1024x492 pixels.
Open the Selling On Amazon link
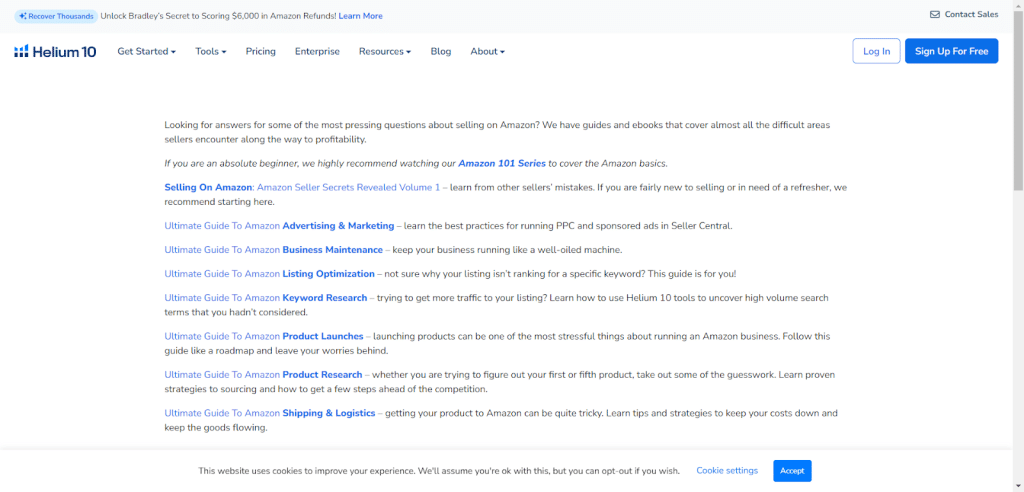coord(208,188)
